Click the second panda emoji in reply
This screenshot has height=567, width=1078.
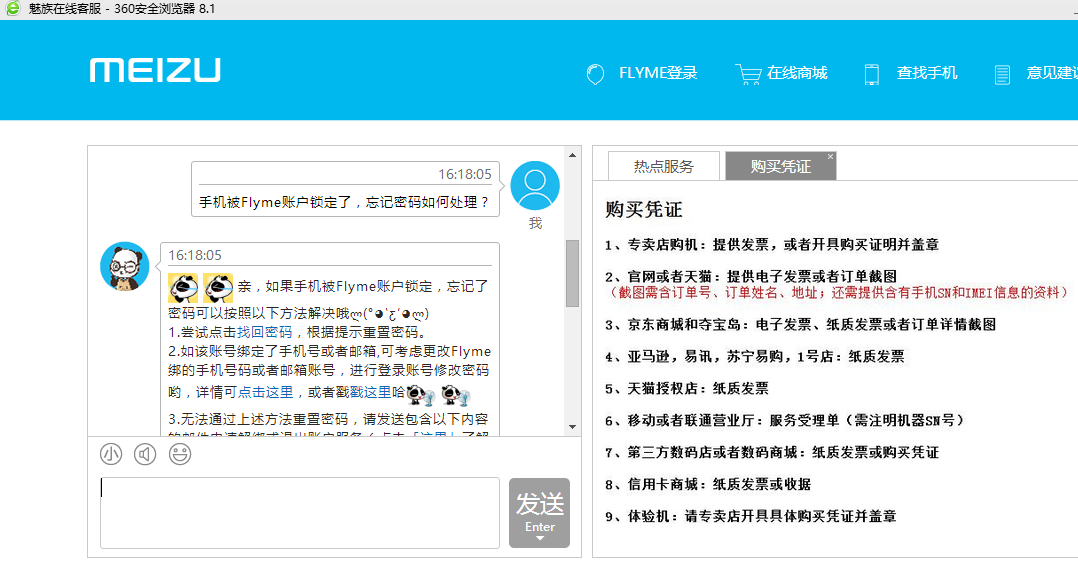218,288
